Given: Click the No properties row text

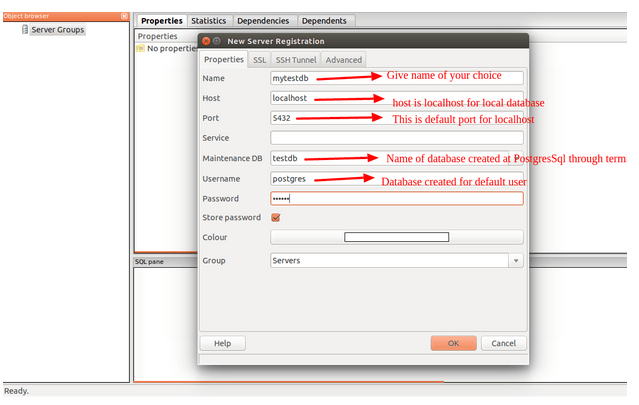Looking at the screenshot, I should tap(172, 48).
